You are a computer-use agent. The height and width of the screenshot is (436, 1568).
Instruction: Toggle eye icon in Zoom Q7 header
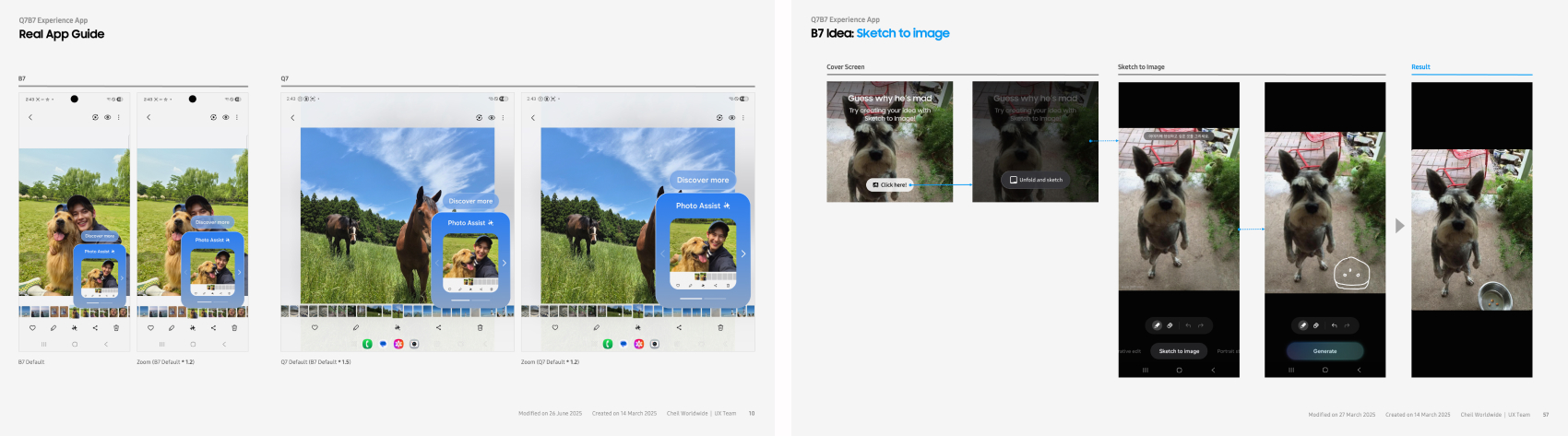[x=732, y=117]
